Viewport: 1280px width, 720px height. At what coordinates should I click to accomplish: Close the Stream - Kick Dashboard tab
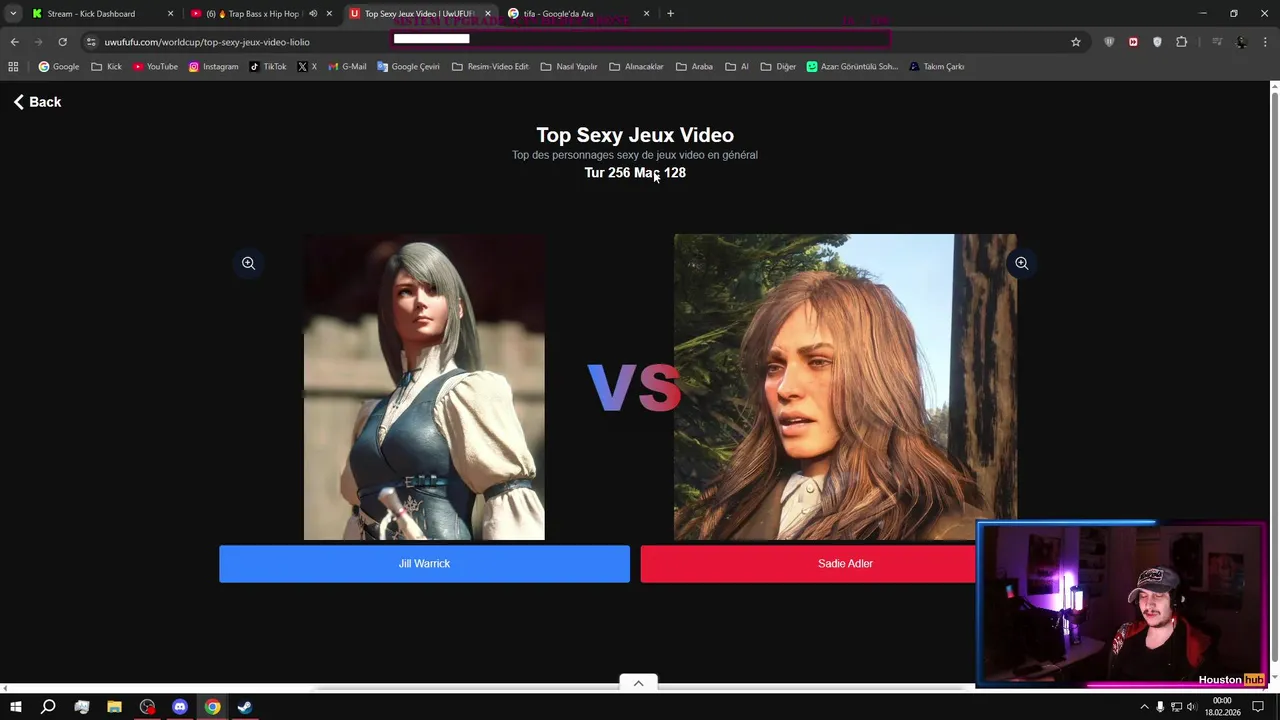pos(170,14)
